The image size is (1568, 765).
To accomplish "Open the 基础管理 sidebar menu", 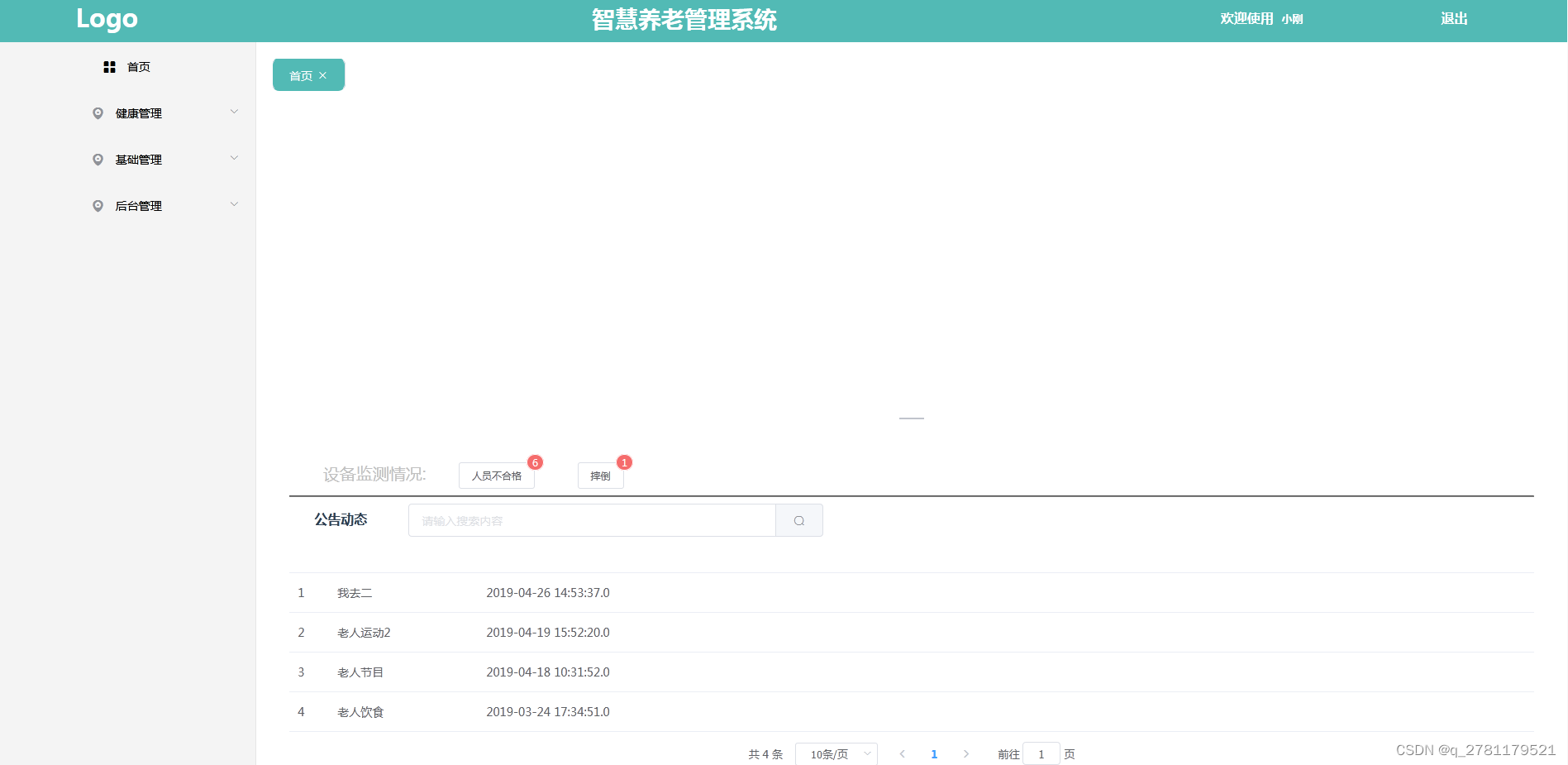I will [x=128, y=160].
